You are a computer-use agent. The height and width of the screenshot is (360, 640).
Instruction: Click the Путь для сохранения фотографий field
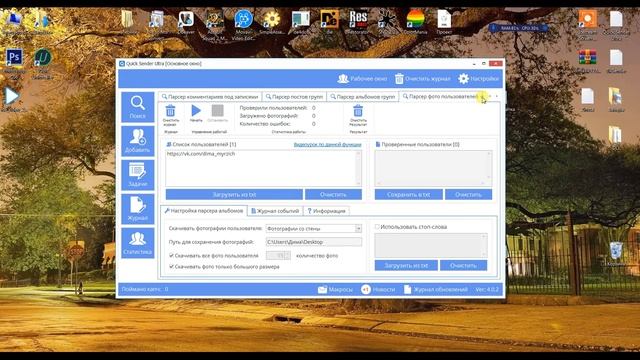(313, 242)
